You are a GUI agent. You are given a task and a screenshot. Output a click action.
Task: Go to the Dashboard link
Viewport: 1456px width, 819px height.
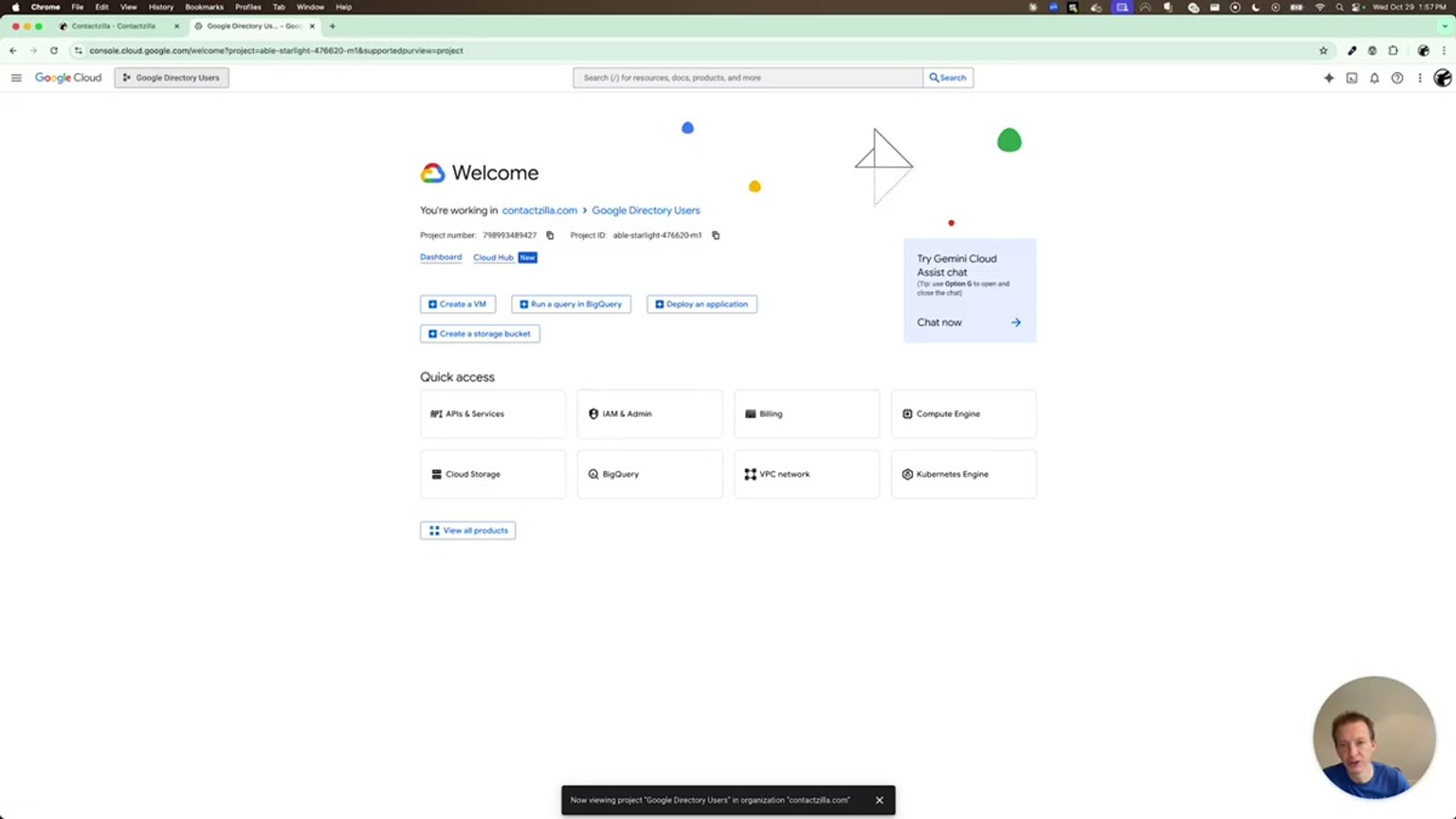click(440, 258)
